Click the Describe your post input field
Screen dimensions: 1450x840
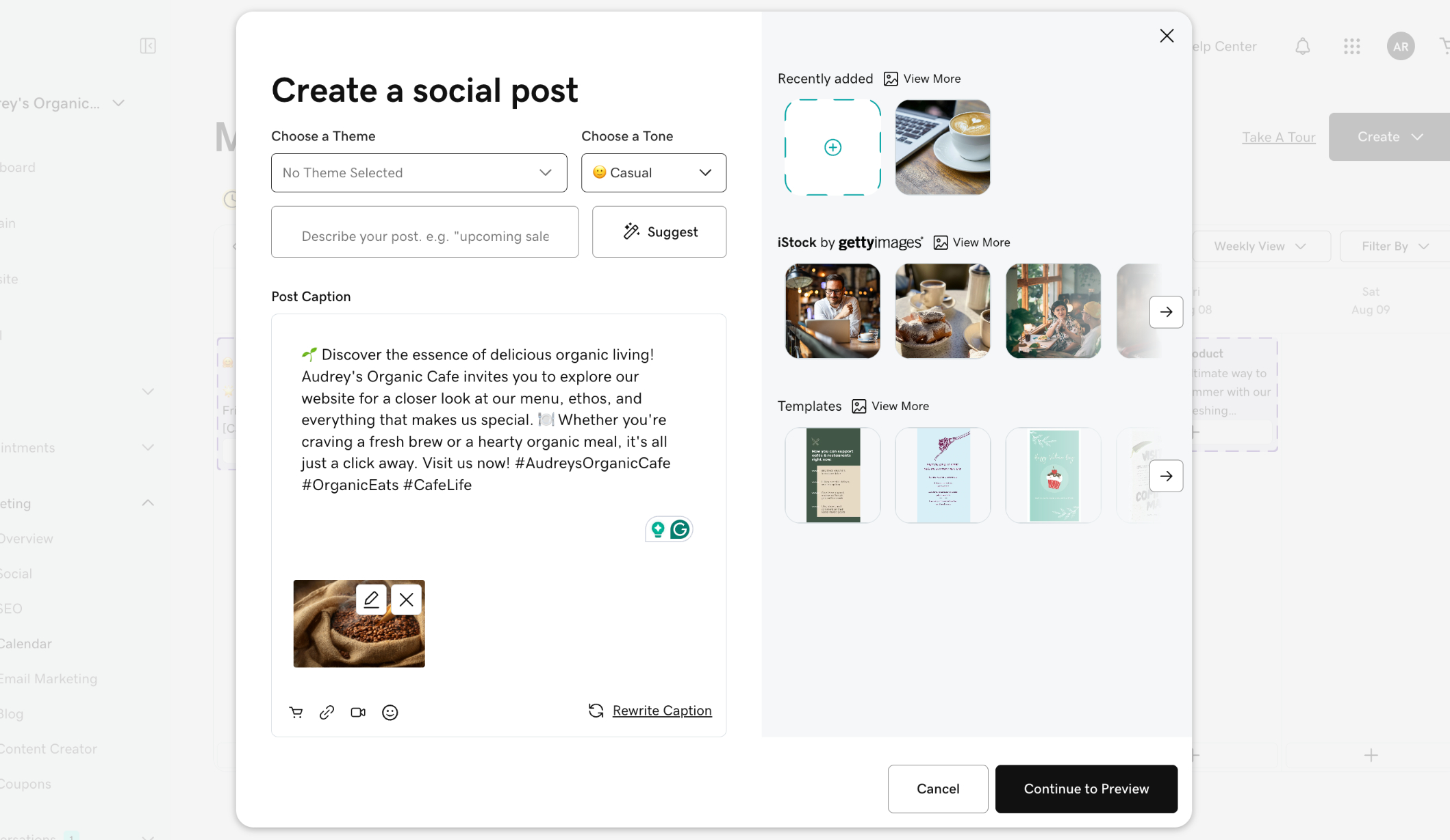tap(424, 232)
